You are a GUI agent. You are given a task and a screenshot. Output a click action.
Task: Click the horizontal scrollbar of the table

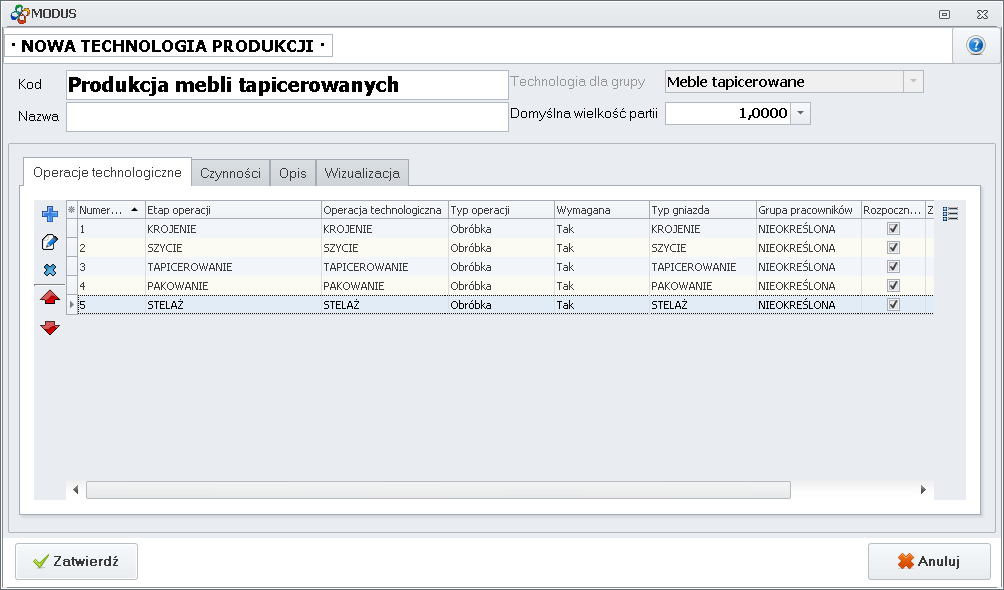[x=438, y=490]
